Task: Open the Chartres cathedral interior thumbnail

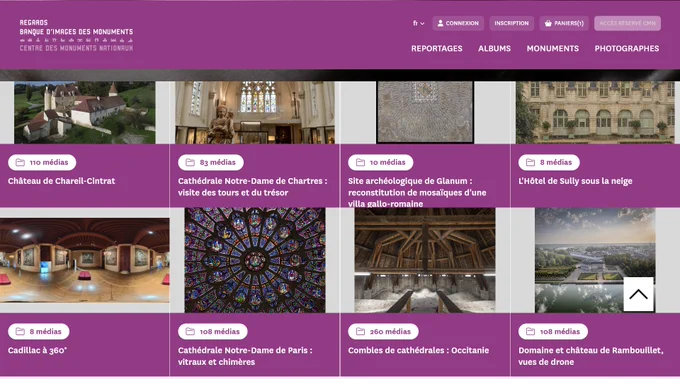Action: coord(255,112)
